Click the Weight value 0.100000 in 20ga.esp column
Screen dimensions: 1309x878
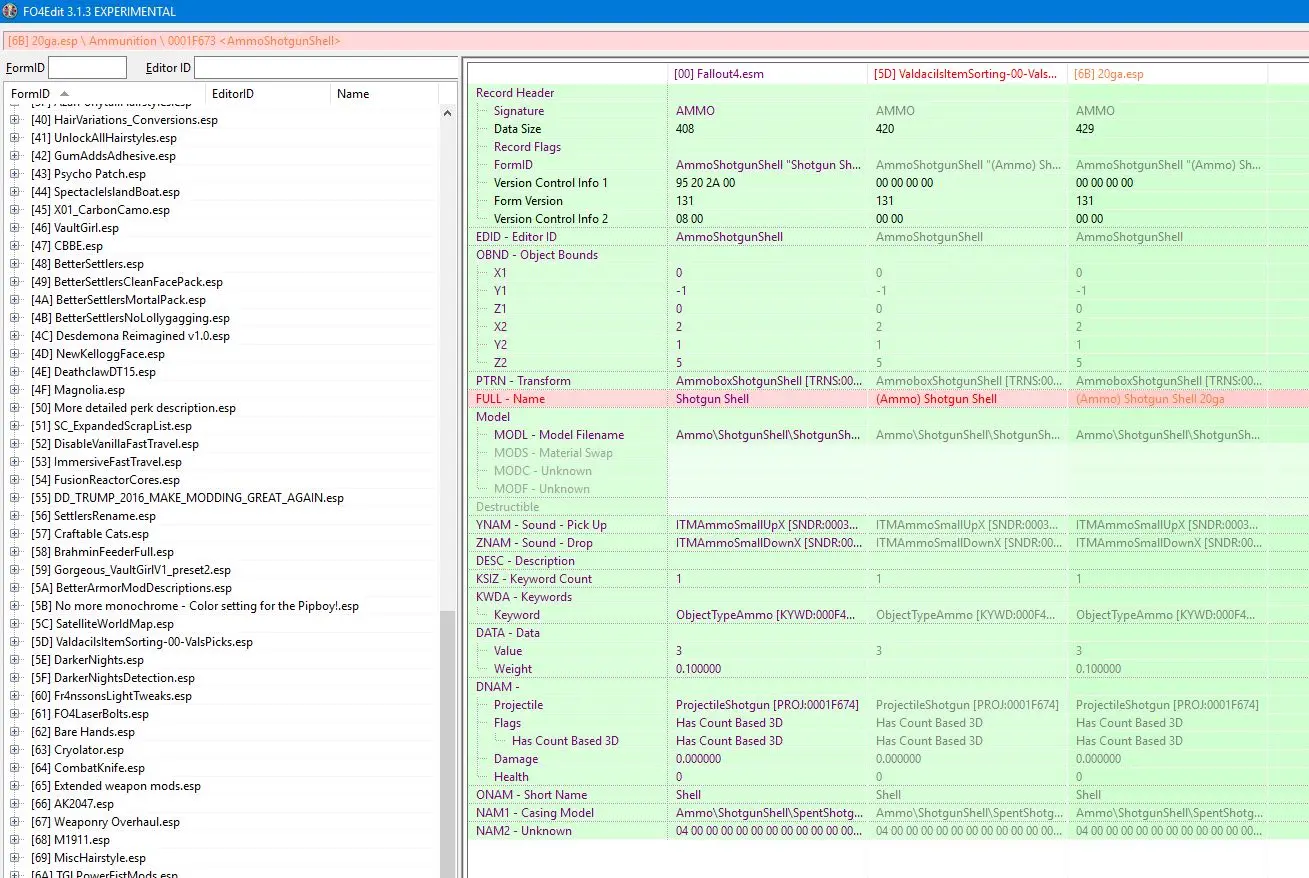tap(1098, 669)
